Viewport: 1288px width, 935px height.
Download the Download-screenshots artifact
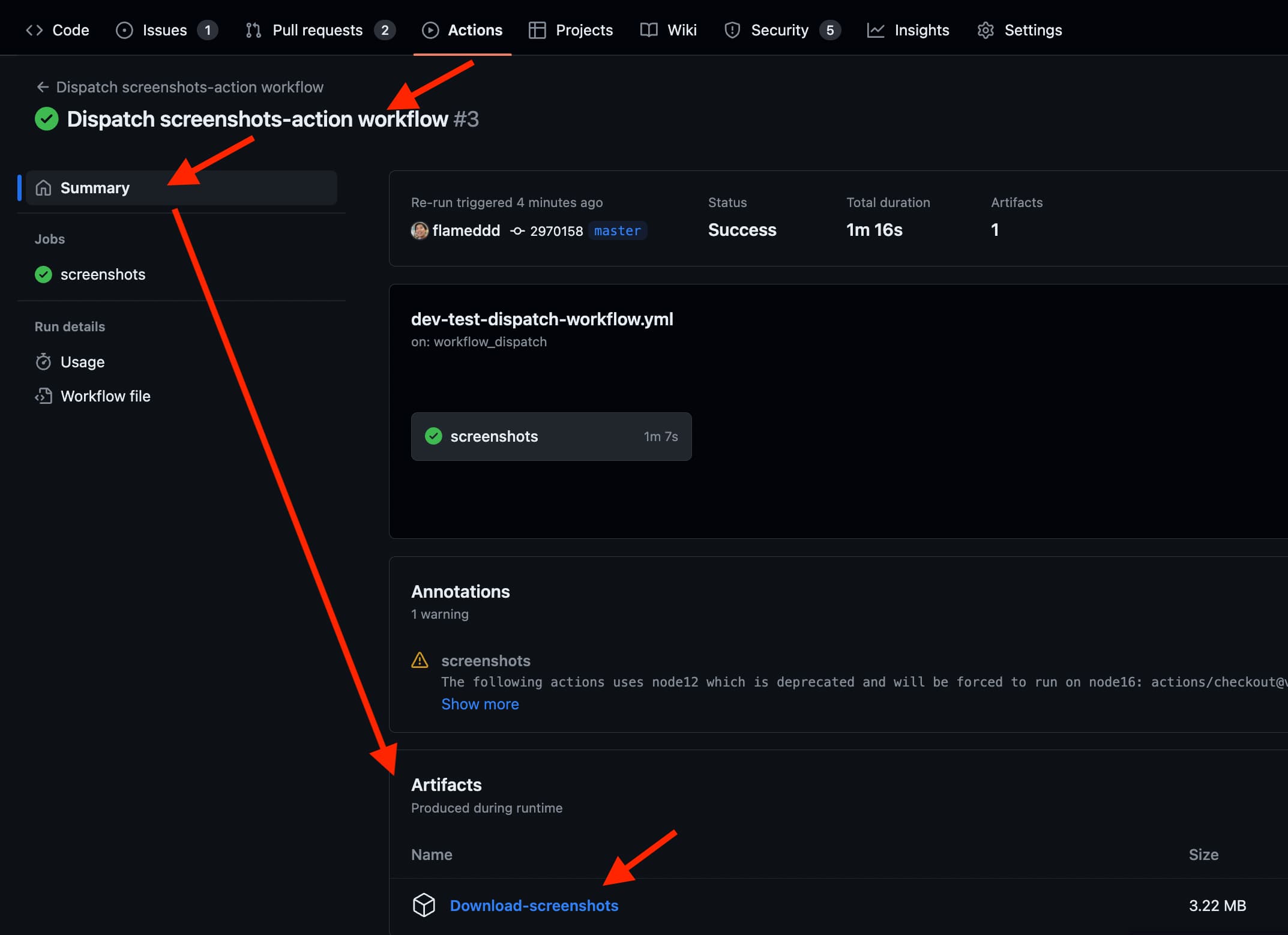point(534,906)
